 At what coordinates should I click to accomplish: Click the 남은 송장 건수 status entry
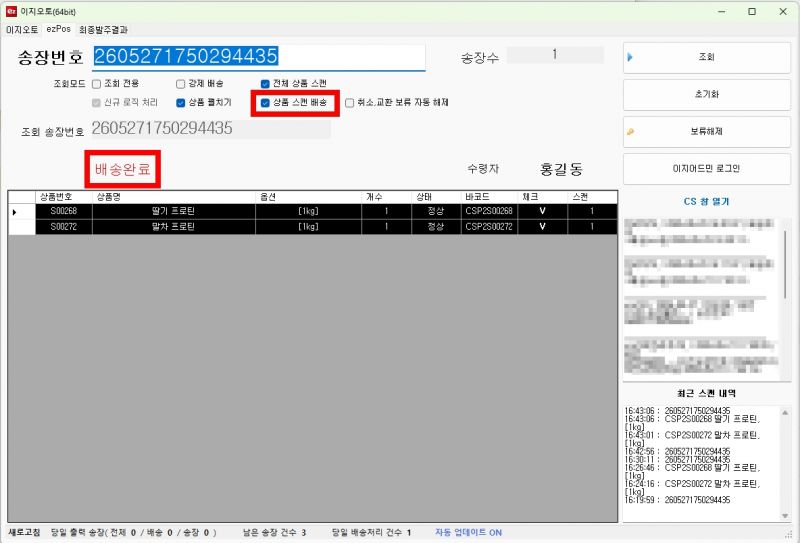click(274, 532)
